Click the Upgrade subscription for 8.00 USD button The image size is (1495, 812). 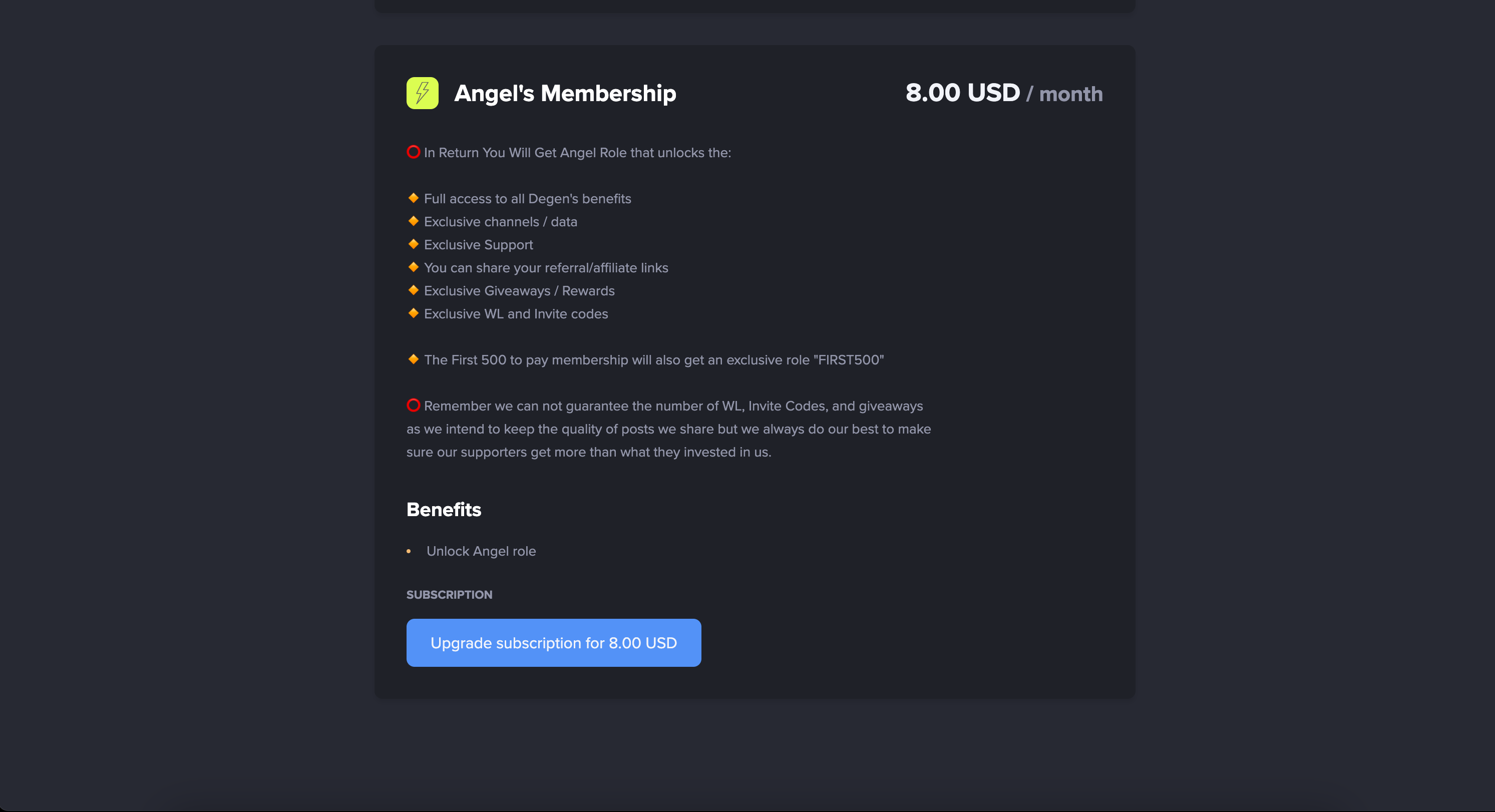point(554,642)
